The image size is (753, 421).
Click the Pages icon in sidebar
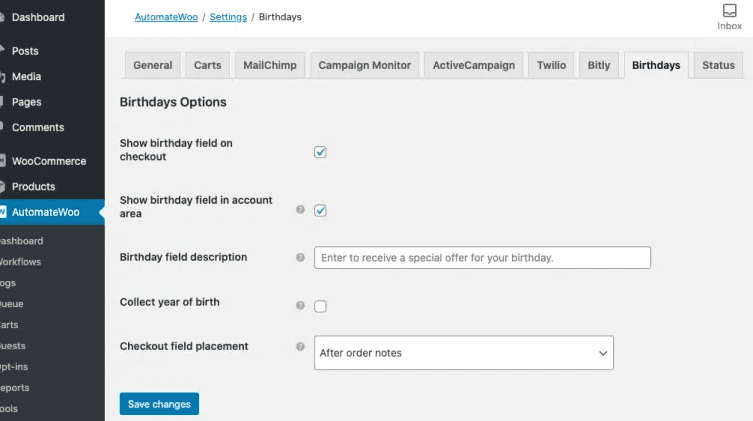coord(3,102)
